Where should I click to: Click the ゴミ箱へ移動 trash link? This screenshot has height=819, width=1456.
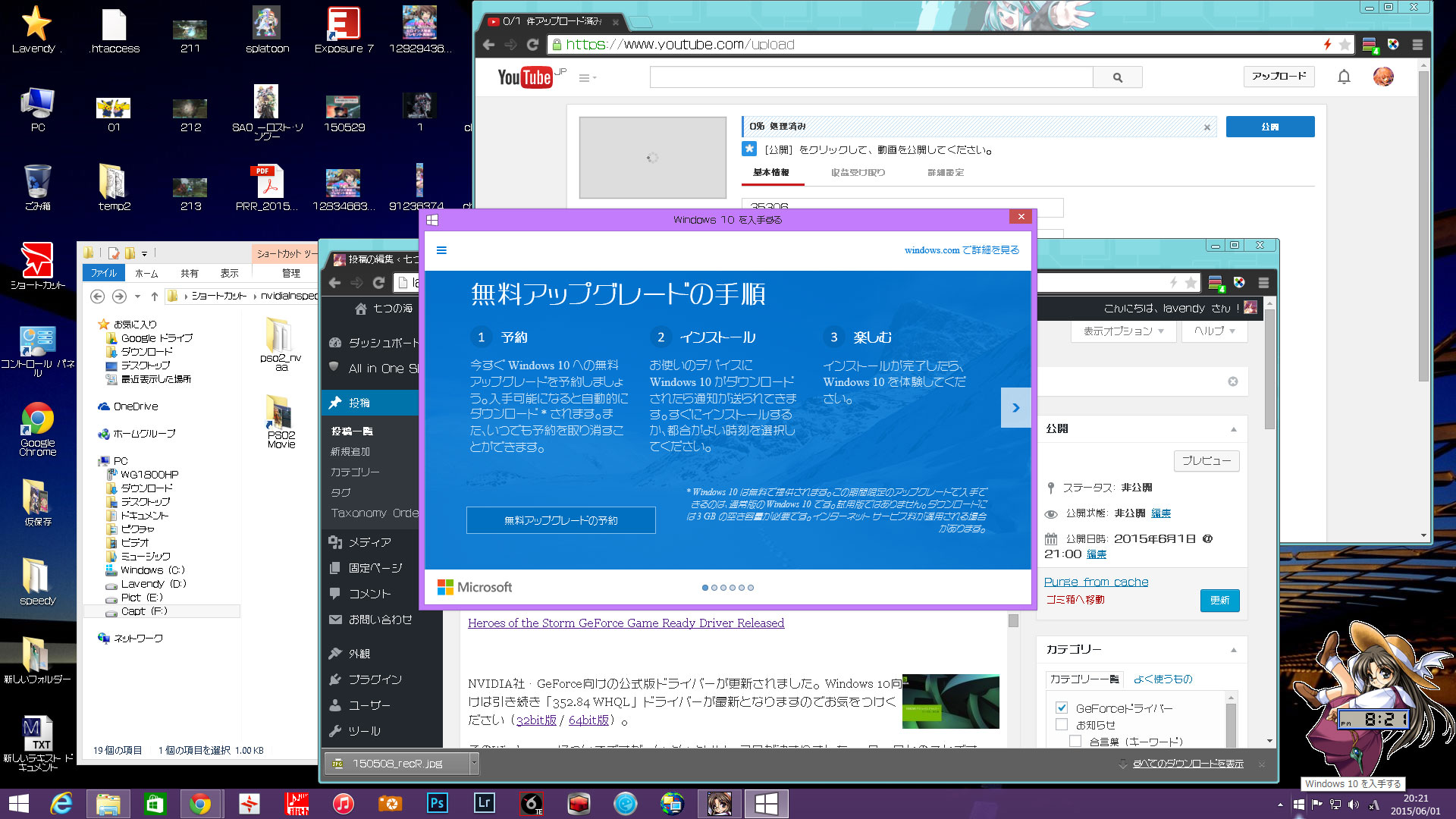tap(1075, 600)
